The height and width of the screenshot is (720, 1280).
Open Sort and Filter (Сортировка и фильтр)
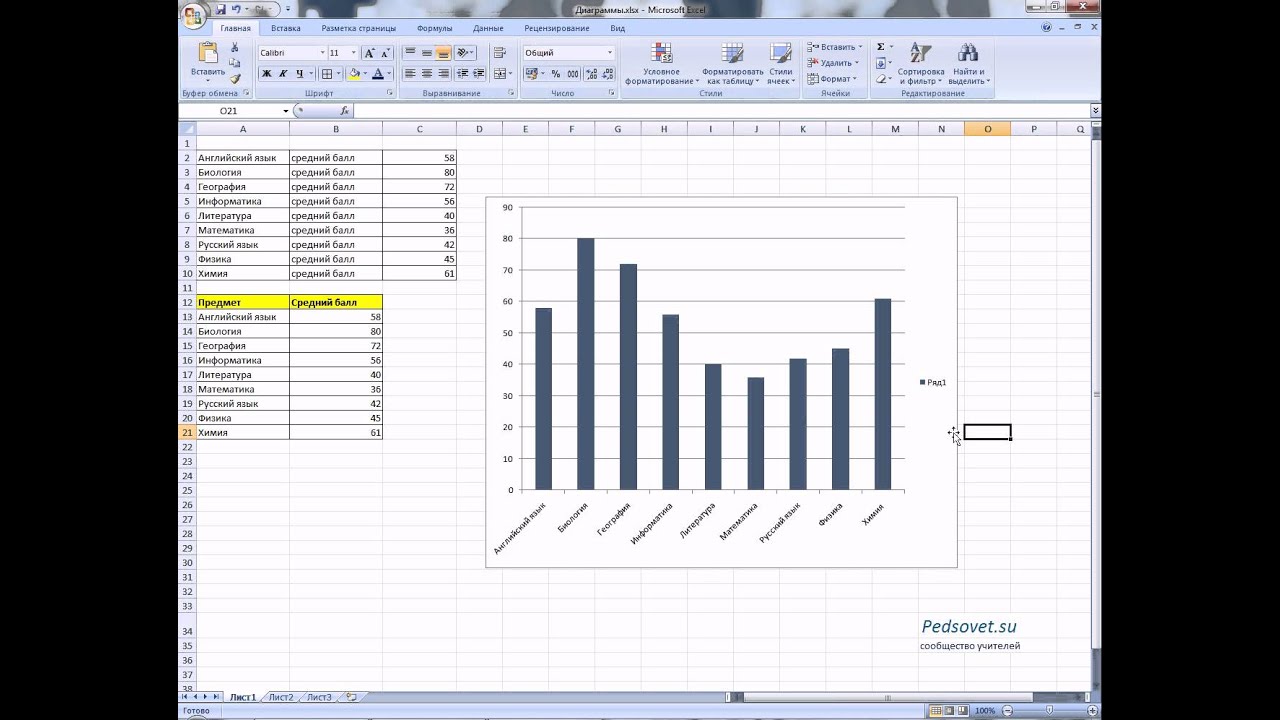[921, 64]
